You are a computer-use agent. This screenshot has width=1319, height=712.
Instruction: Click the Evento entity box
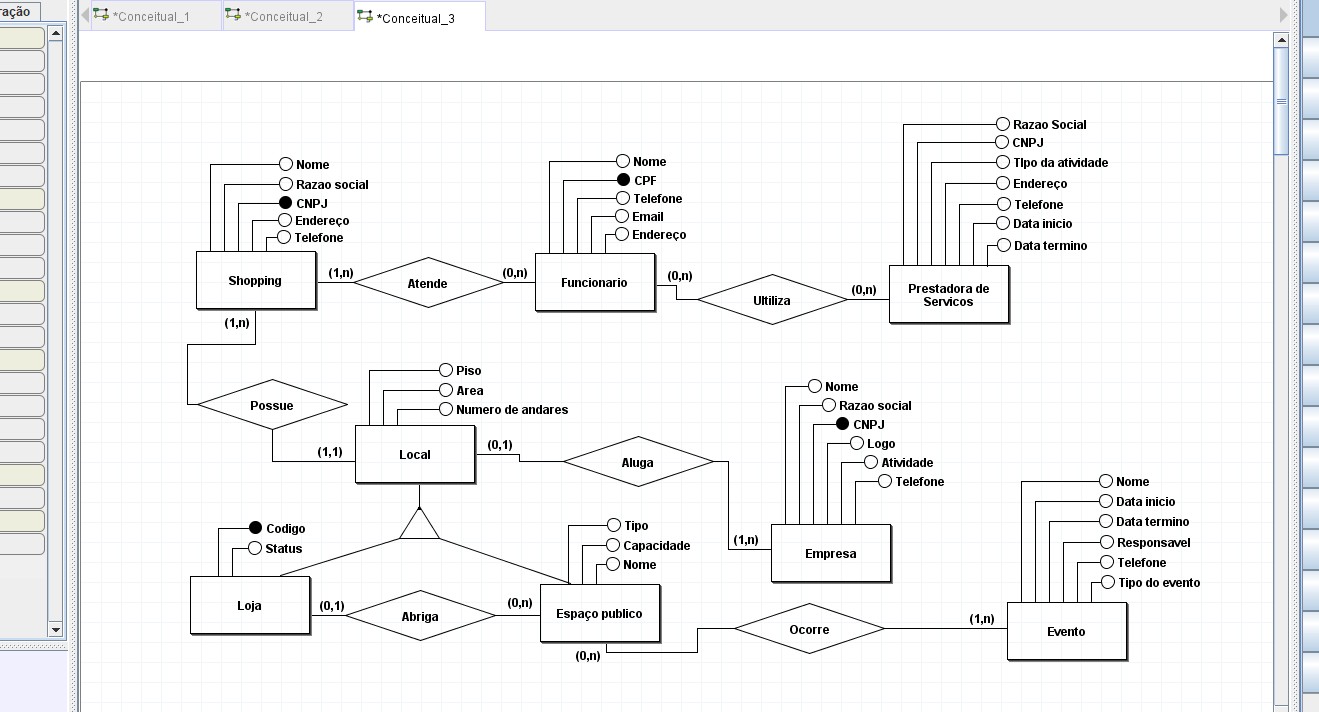click(x=1067, y=631)
